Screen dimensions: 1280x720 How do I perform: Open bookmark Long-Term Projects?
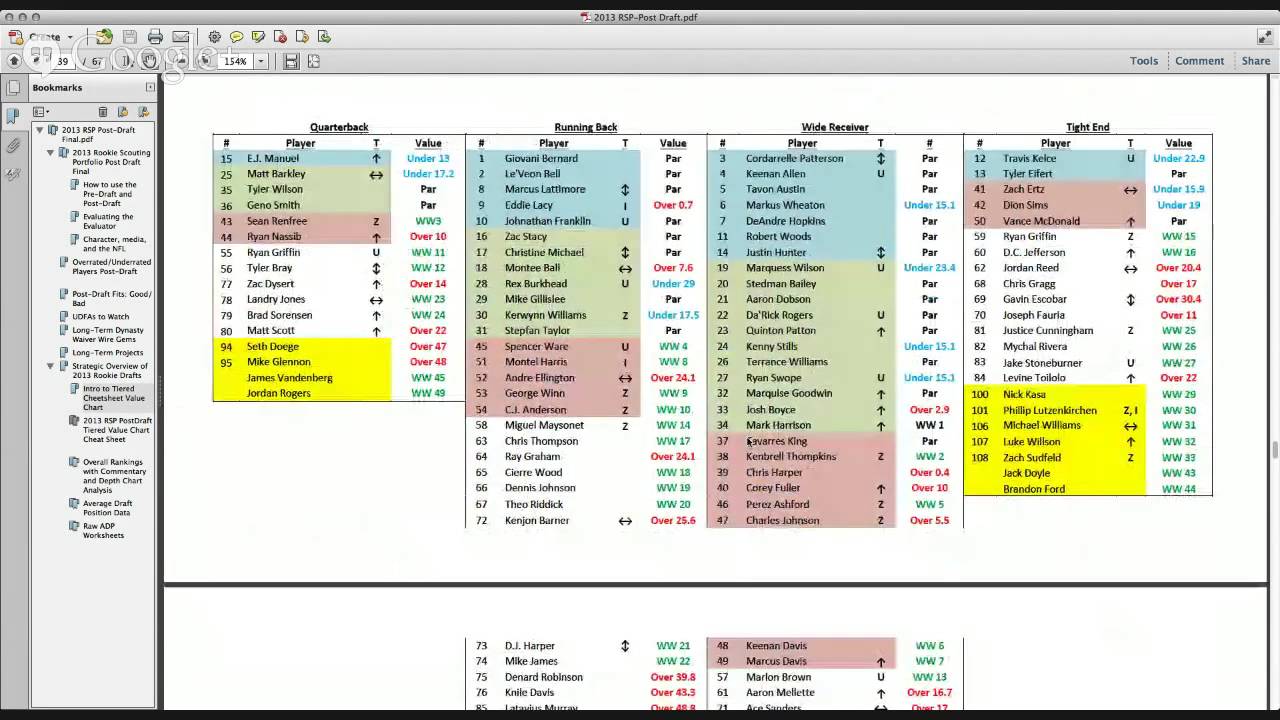point(108,352)
